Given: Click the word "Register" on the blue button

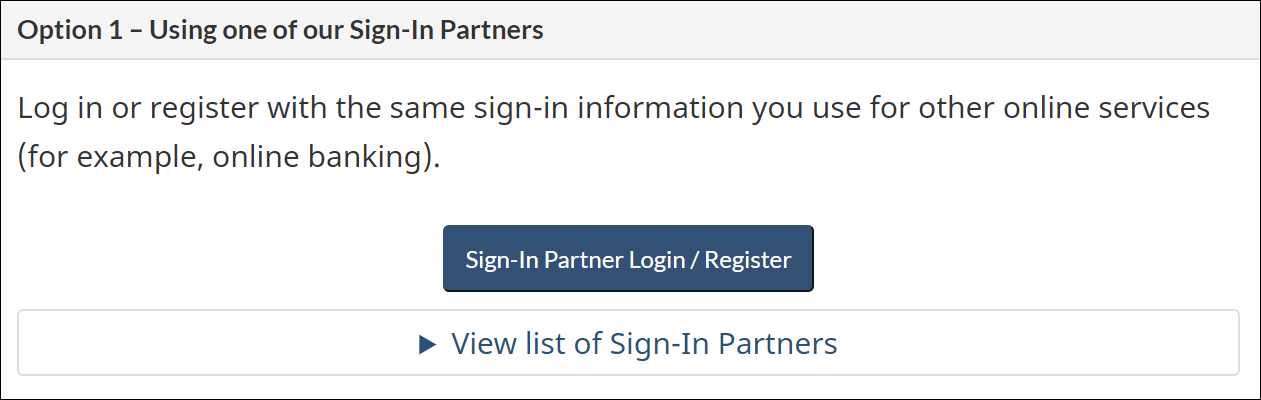Looking at the screenshot, I should 748,260.
